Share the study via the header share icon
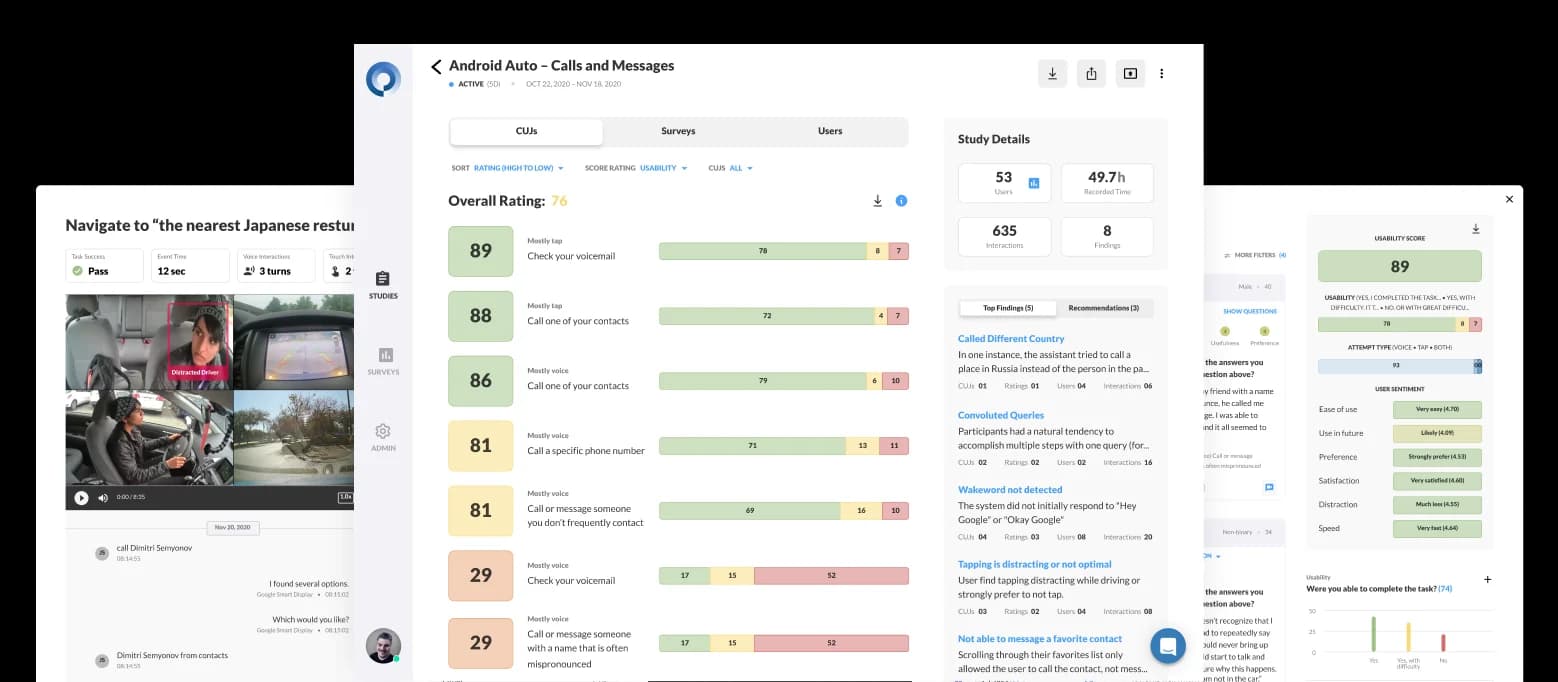 point(1091,73)
